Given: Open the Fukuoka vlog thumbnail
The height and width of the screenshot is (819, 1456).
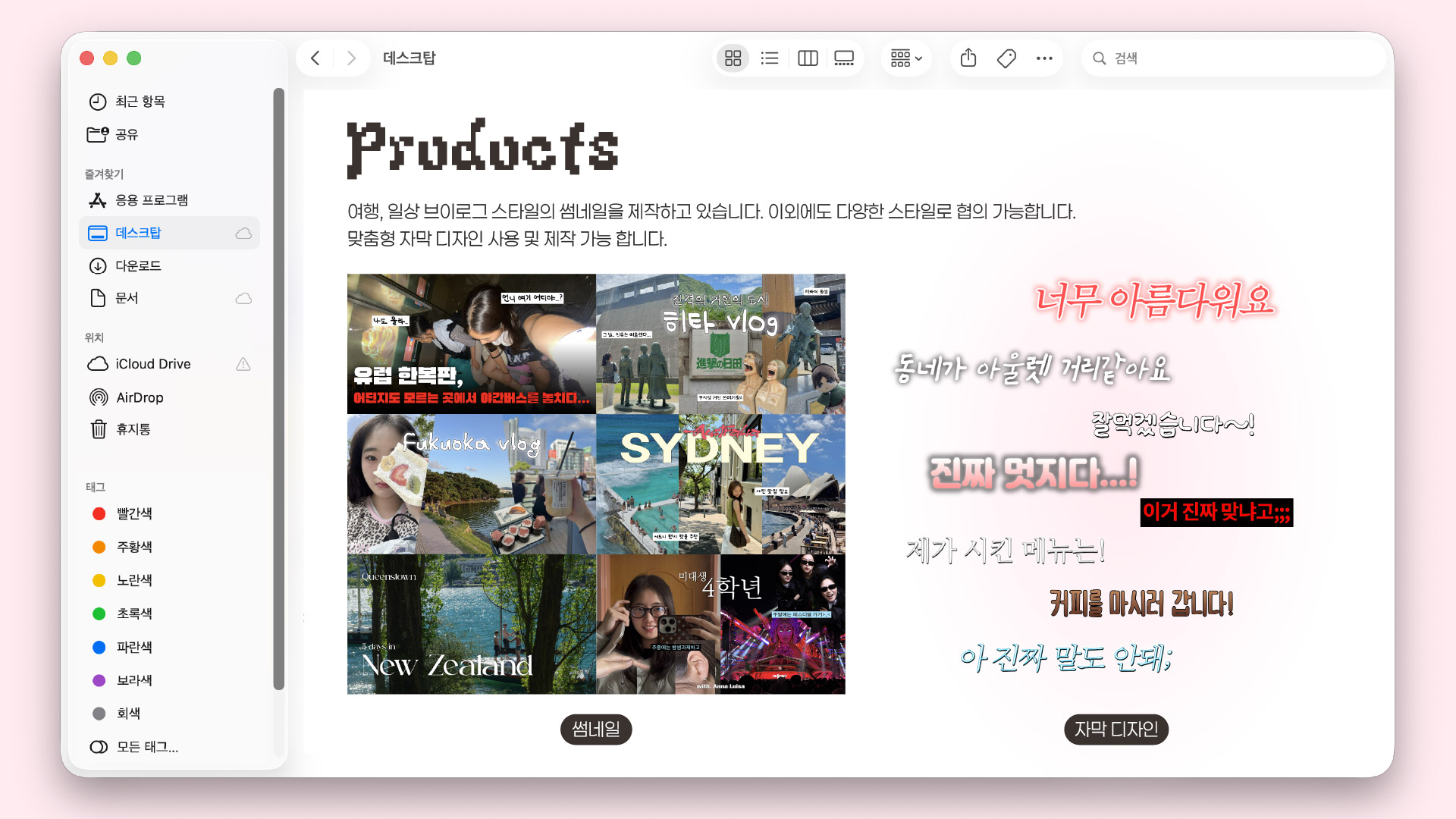Looking at the screenshot, I should [472, 484].
